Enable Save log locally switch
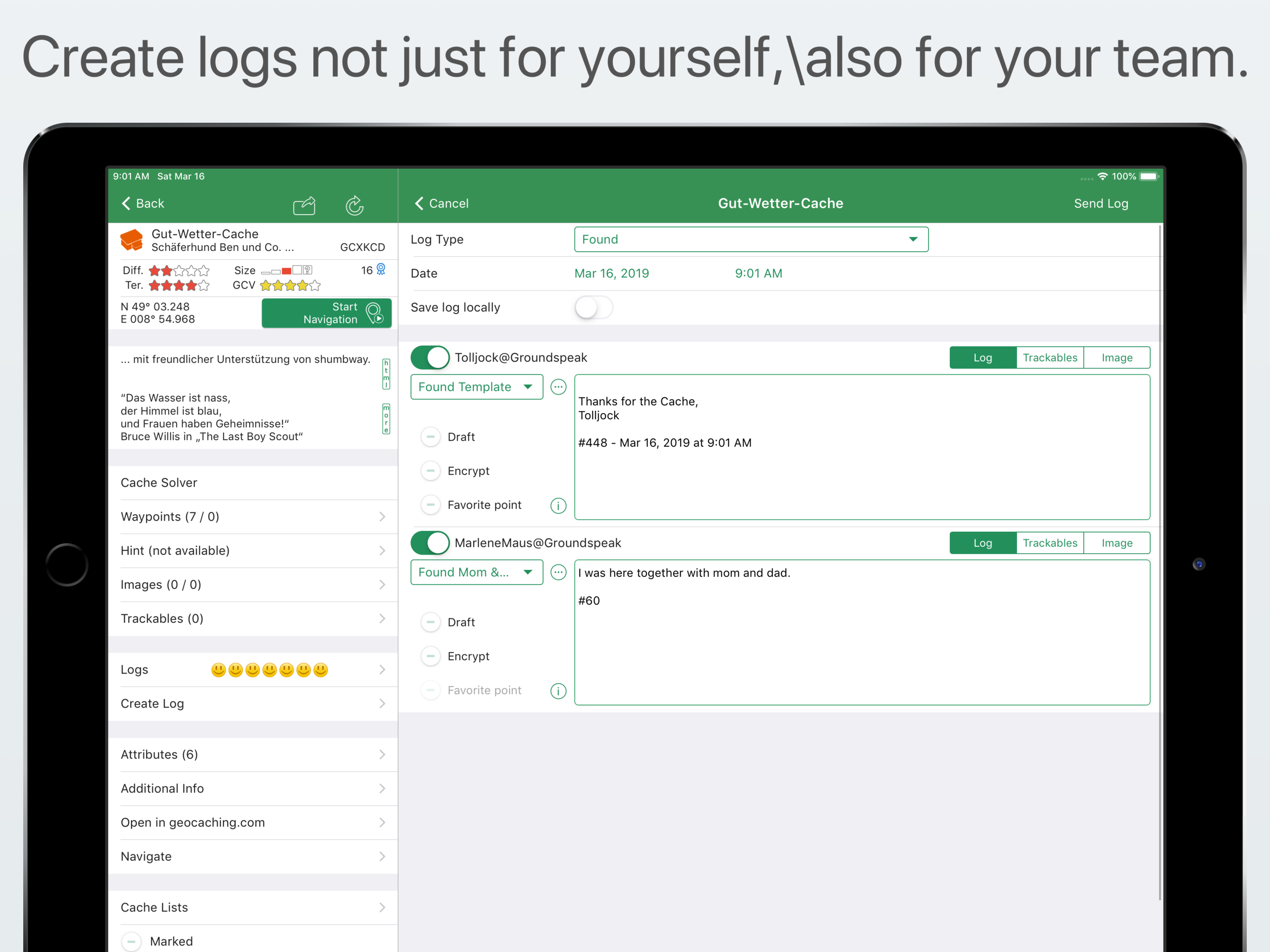Image resolution: width=1270 pixels, height=952 pixels. pyautogui.click(x=594, y=308)
